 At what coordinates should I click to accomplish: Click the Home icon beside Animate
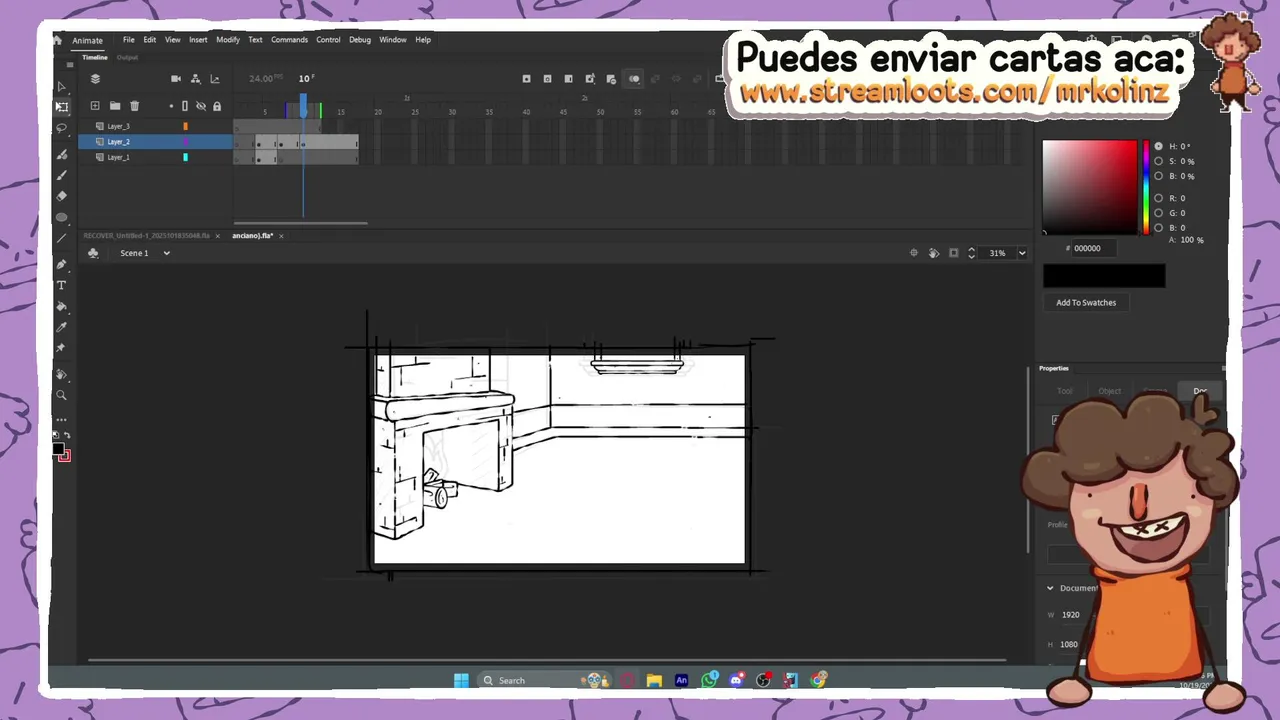(x=58, y=40)
